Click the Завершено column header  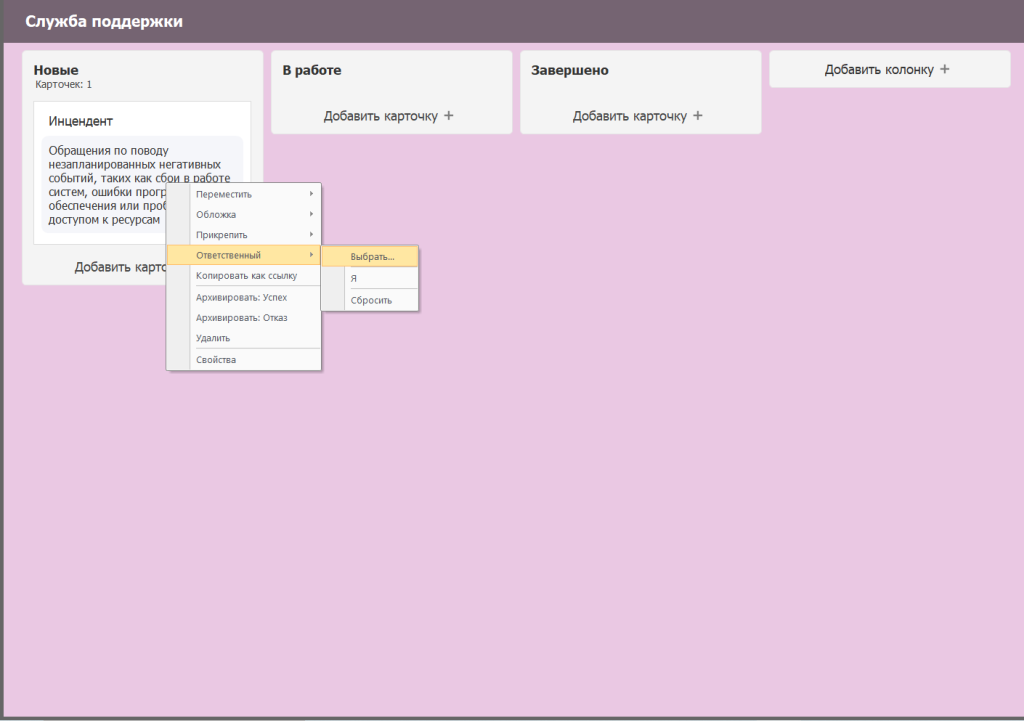click(570, 71)
